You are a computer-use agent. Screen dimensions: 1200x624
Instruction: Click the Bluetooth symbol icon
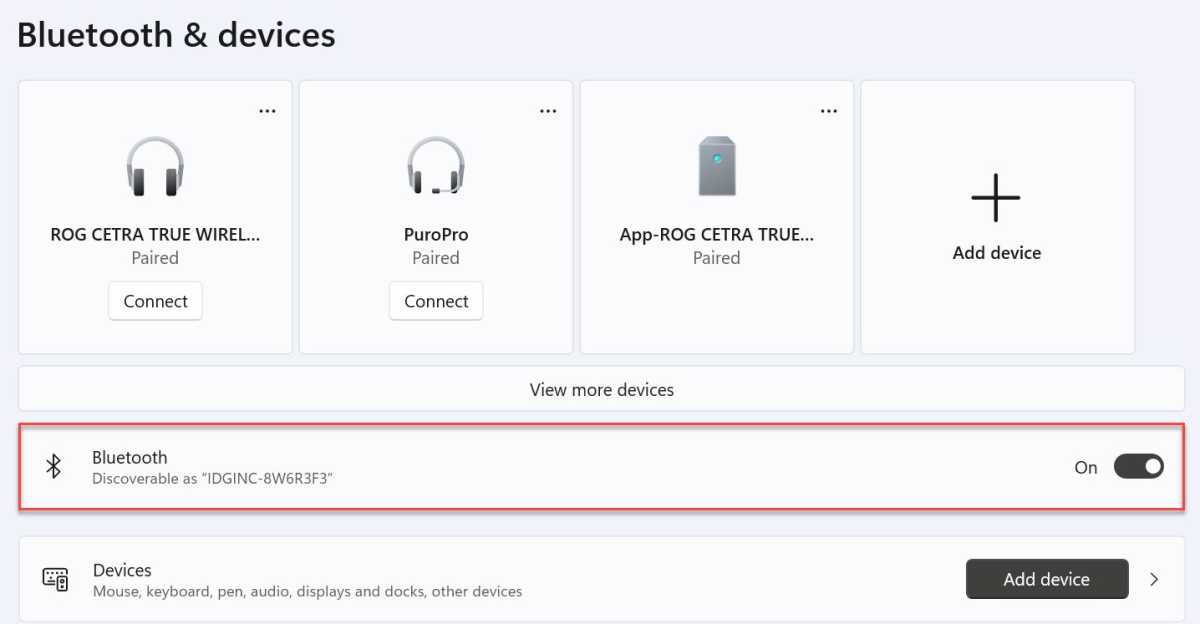[54, 467]
